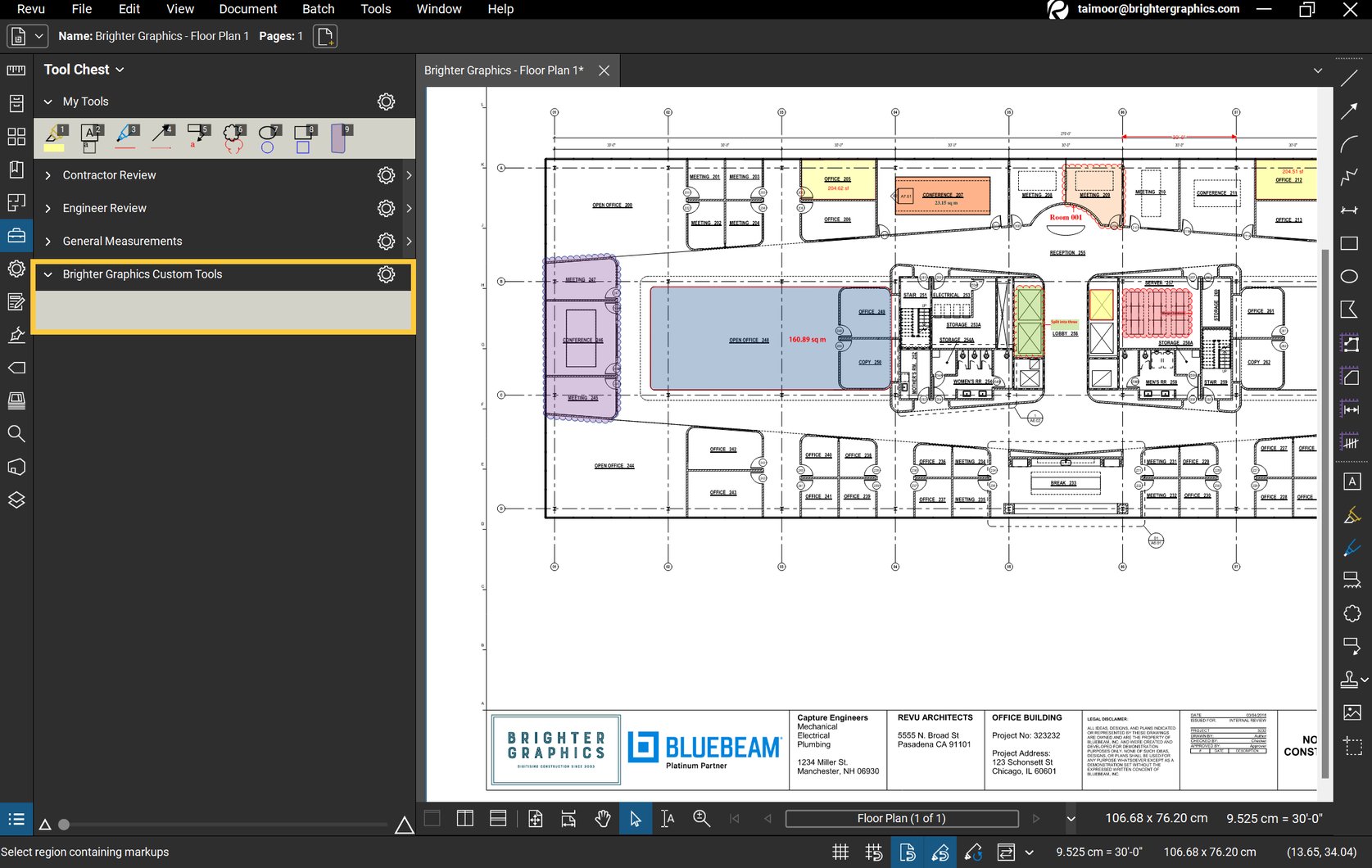Open the Zoom tool in the bottom toolbar
The height and width of the screenshot is (868, 1372).
tap(701, 818)
